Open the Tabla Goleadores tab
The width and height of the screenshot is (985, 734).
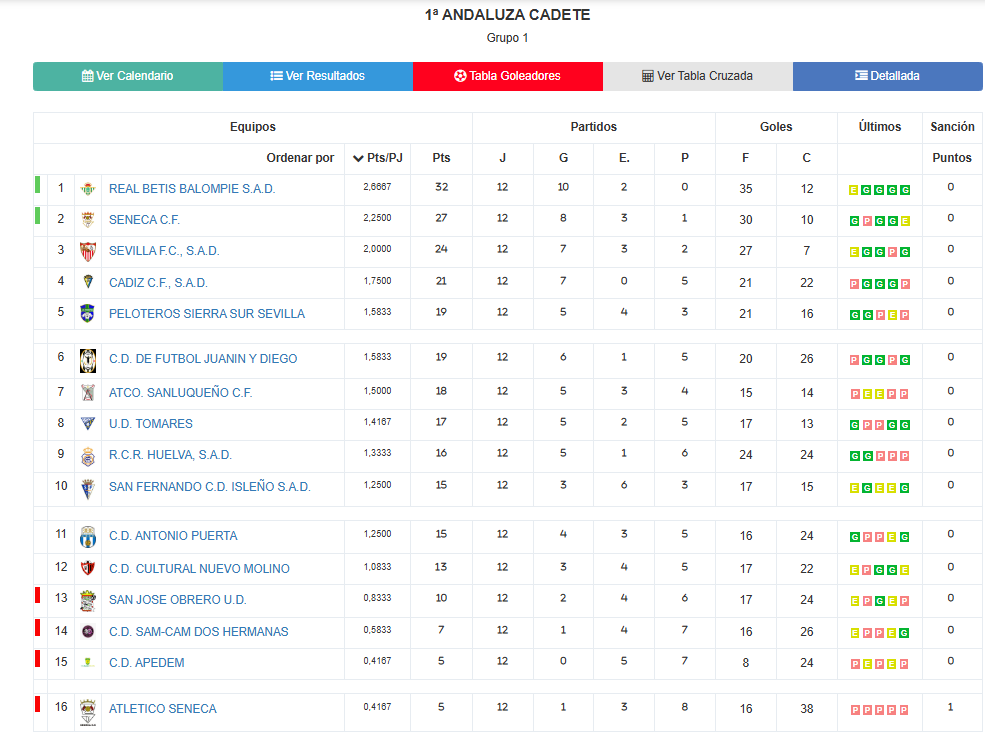pyautogui.click(x=508, y=76)
